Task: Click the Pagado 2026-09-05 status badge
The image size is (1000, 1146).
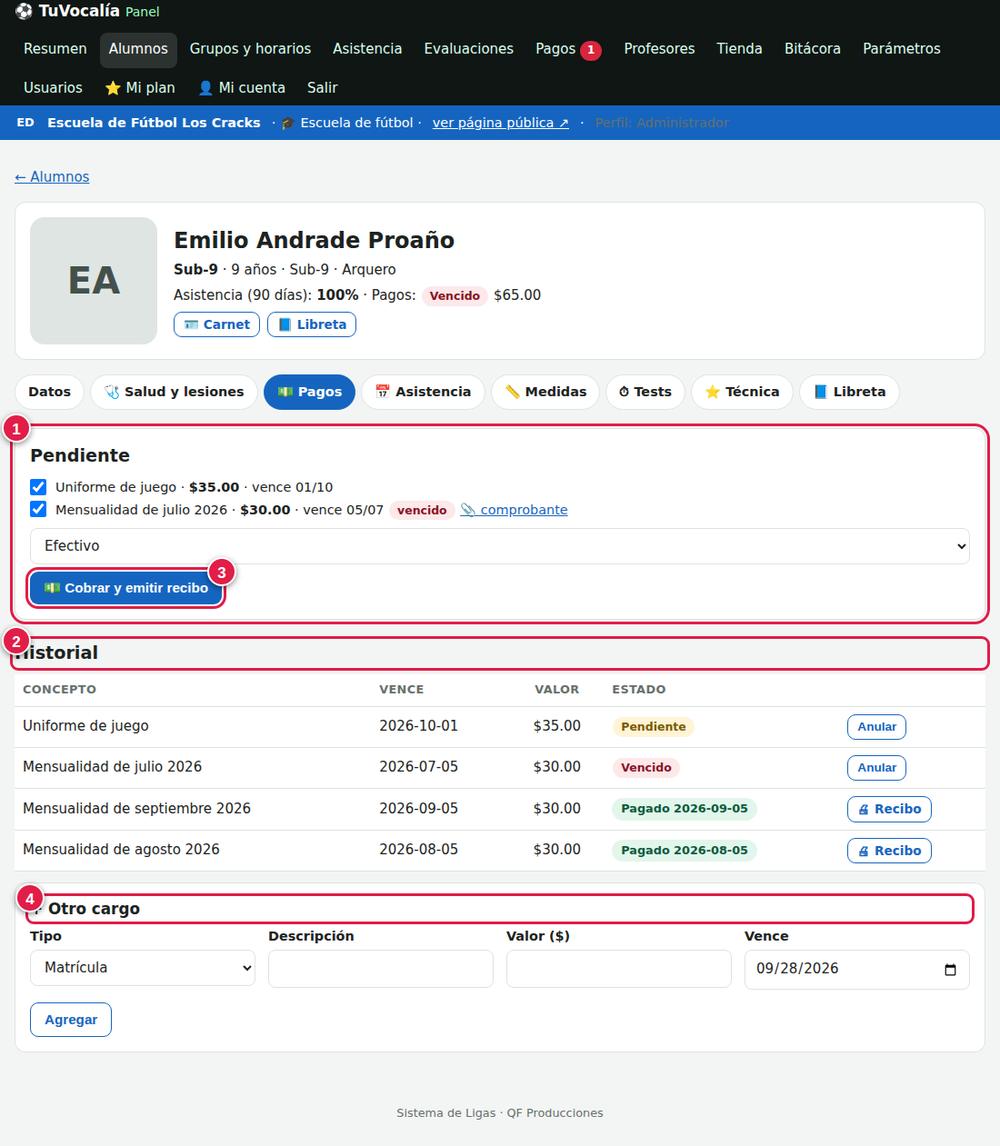Action: click(684, 809)
